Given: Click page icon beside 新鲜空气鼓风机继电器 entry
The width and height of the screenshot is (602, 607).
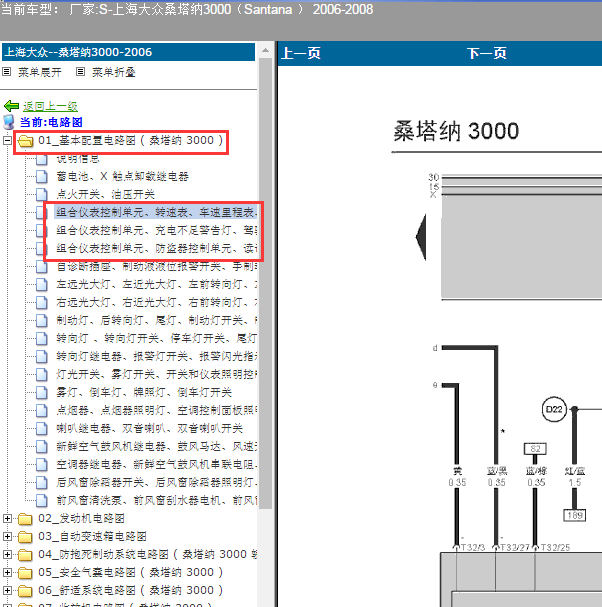Looking at the screenshot, I should click(x=42, y=446).
